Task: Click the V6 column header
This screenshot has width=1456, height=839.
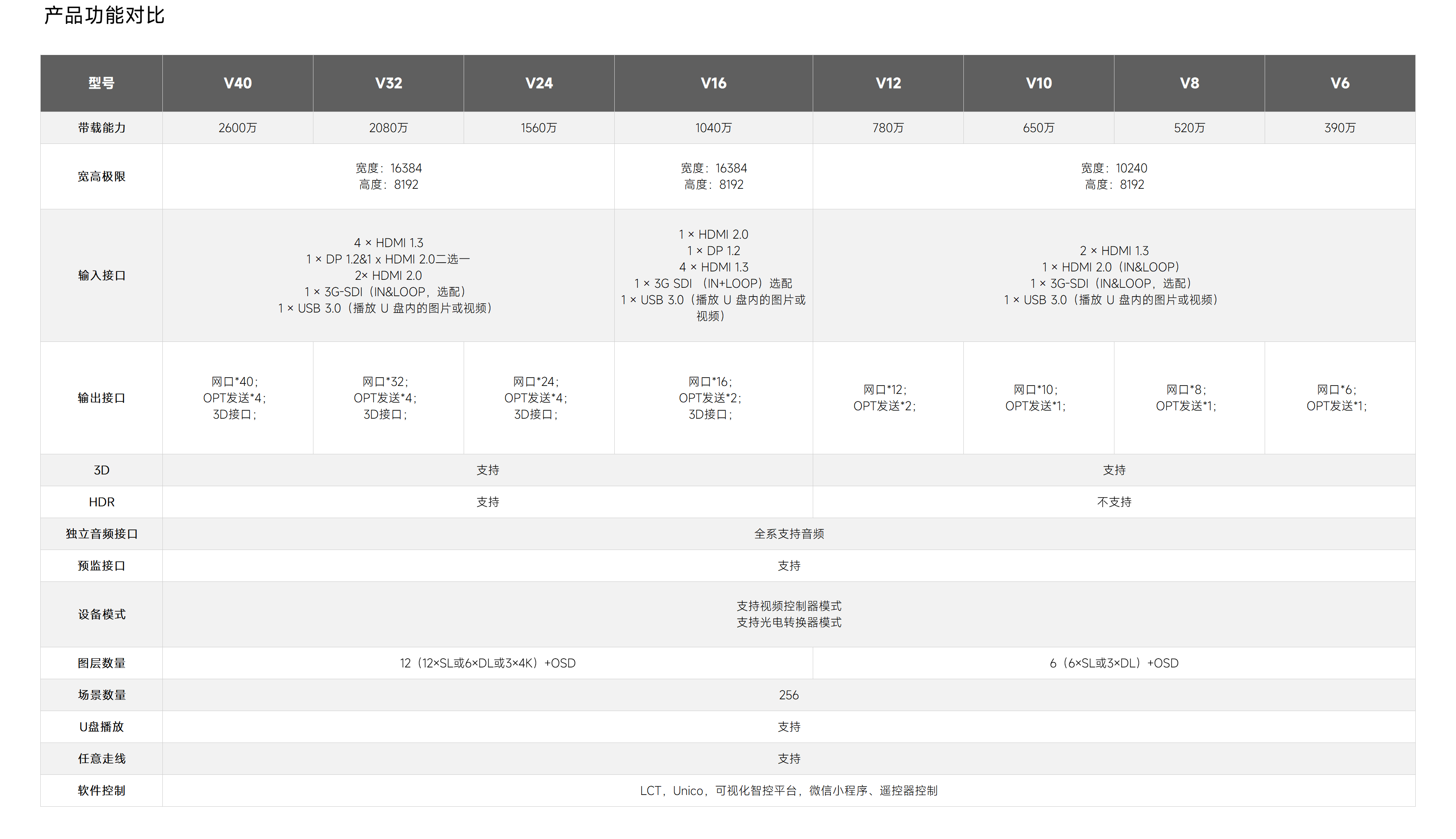Action: (1340, 83)
